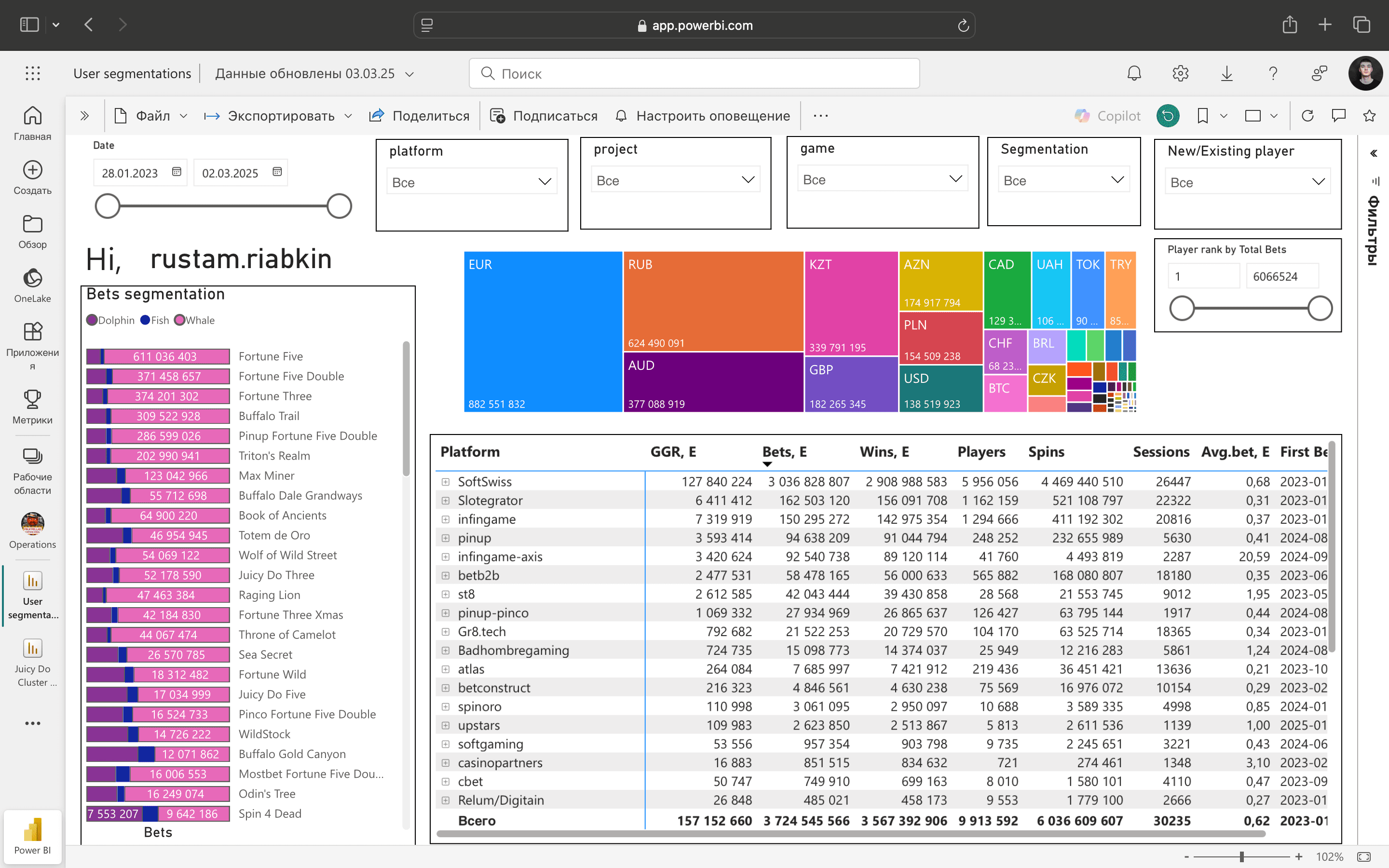
Task: Click the notifications bell icon
Action: (x=1134, y=73)
